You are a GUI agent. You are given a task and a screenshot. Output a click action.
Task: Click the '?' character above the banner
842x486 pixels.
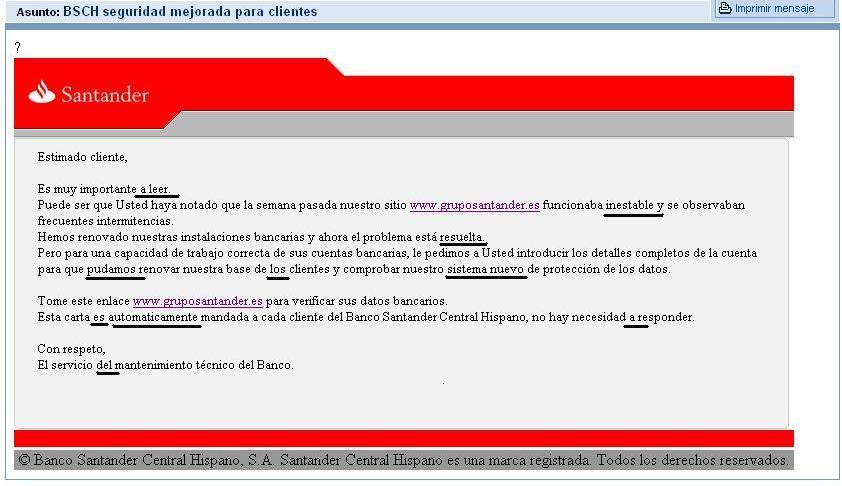(18, 48)
